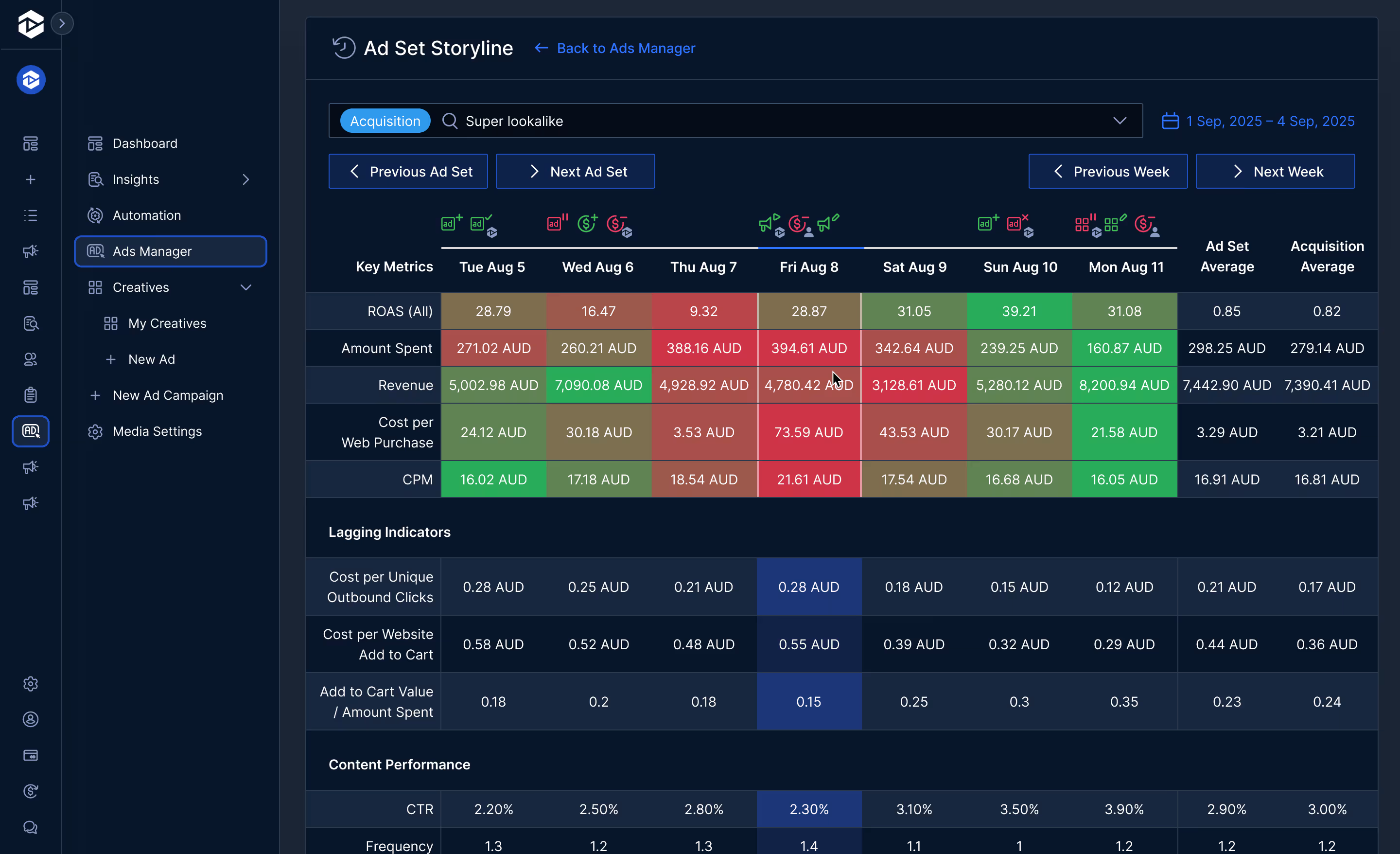
Task: Collapse the Creatives section in the sidebar
Action: coord(246,288)
